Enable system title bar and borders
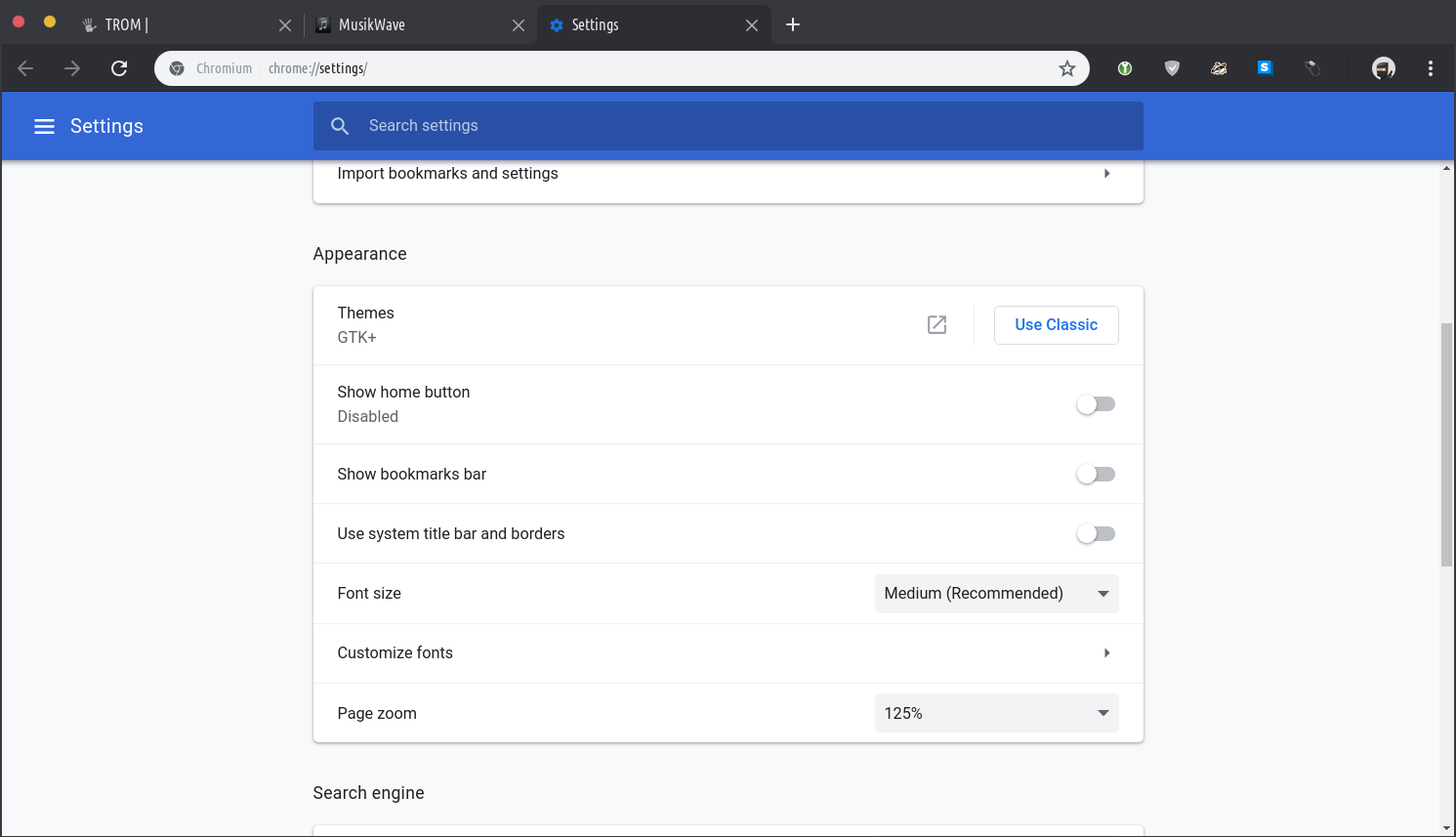Screen dimensions: 1456x837 click(x=1096, y=533)
